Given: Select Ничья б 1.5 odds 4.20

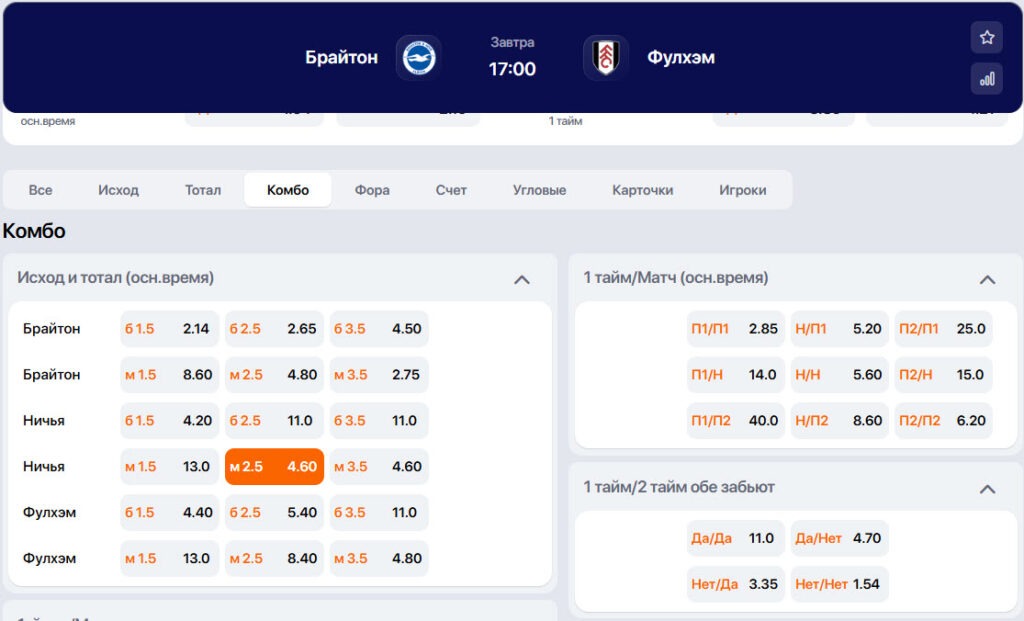Looking at the screenshot, I should [170, 421].
